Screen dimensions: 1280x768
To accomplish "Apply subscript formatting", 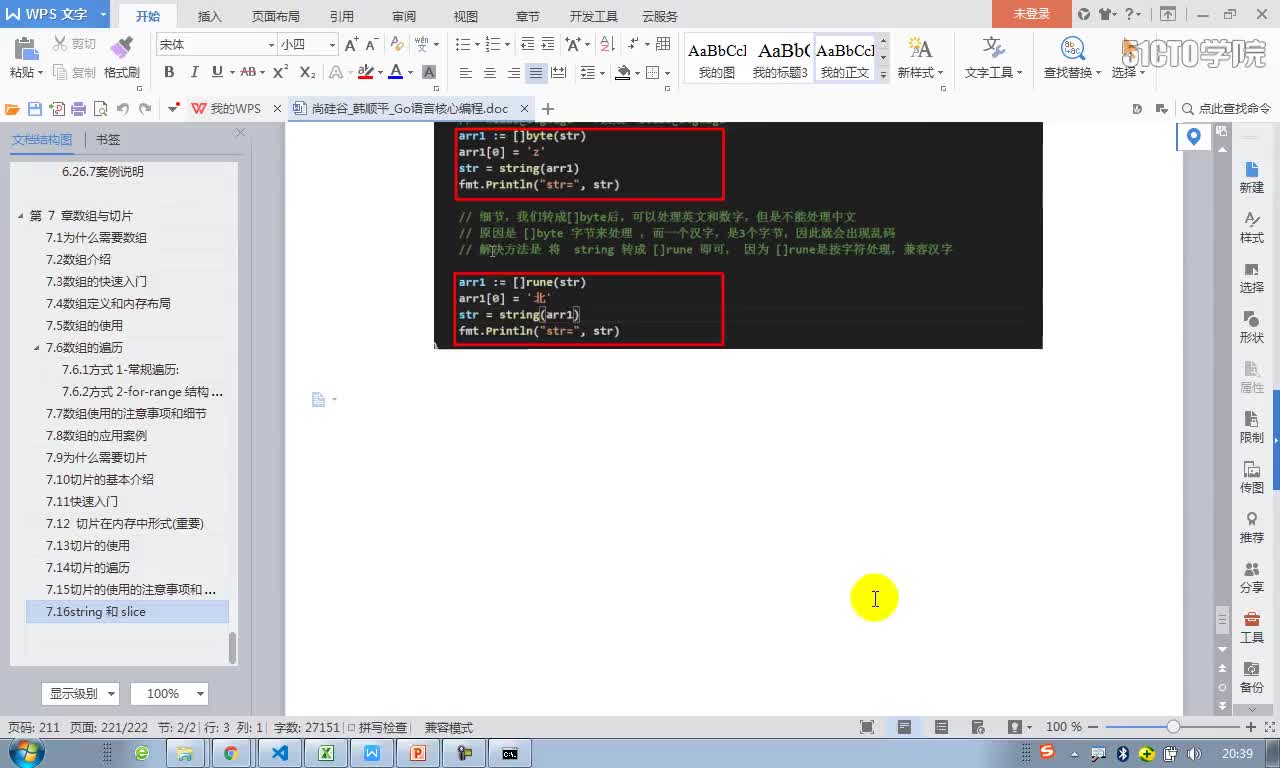I will [307, 72].
